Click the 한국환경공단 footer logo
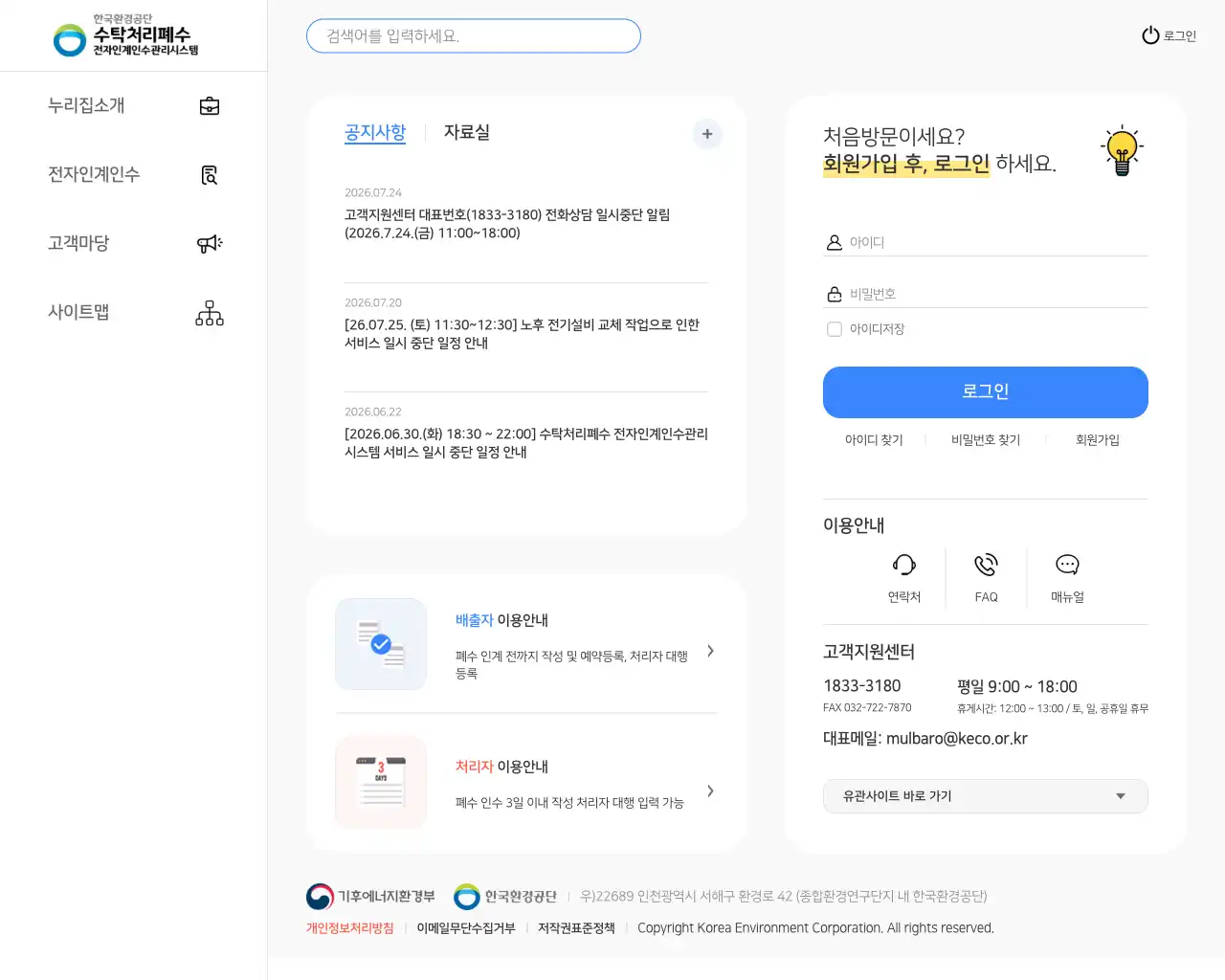The height and width of the screenshot is (980, 1225). [504, 897]
